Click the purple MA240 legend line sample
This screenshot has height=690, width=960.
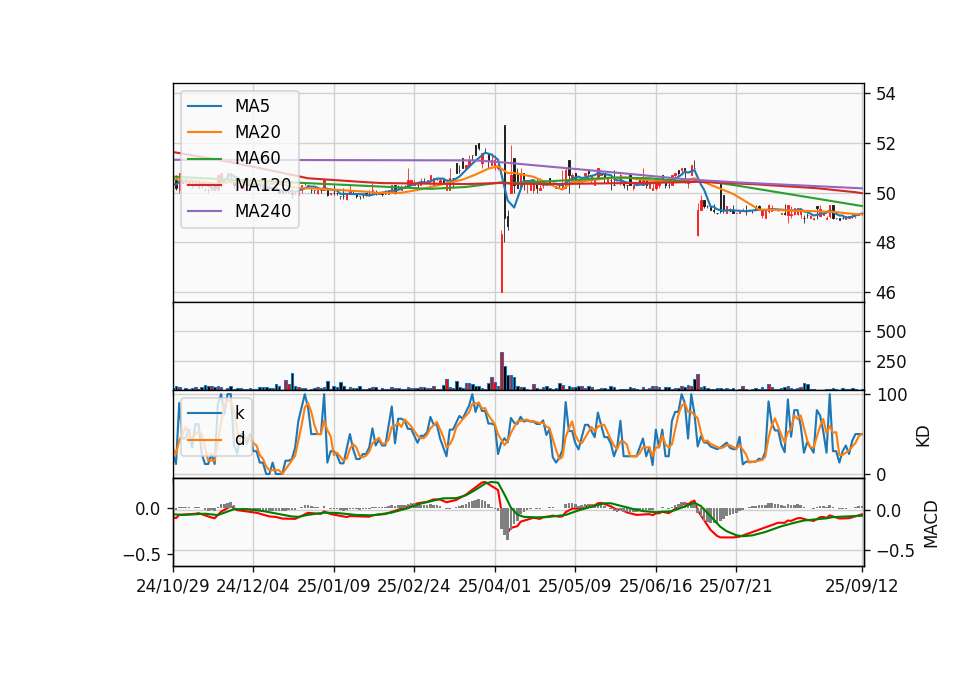click(204, 211)
